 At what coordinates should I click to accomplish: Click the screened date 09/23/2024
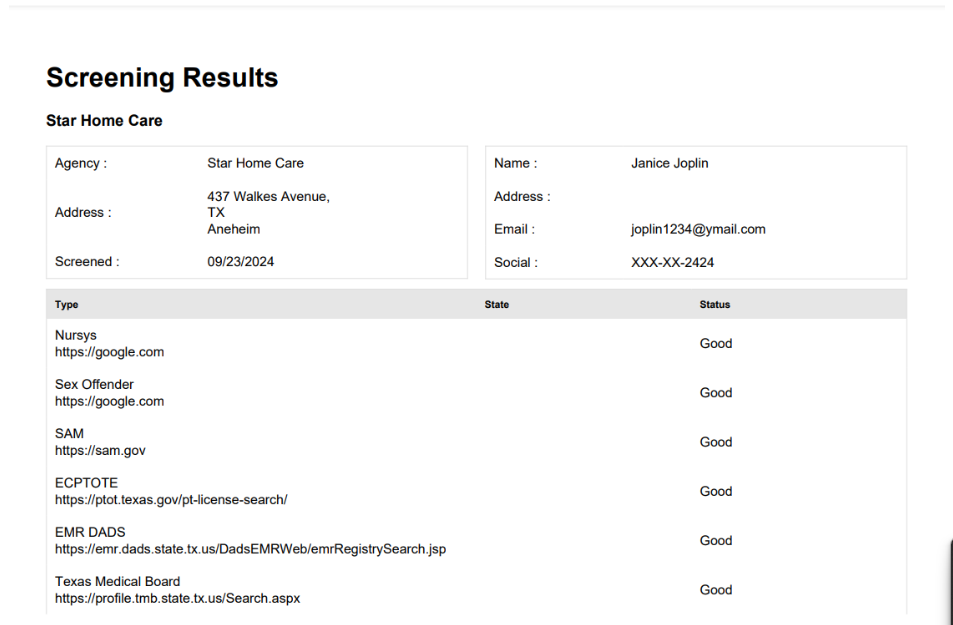(240, 262)
